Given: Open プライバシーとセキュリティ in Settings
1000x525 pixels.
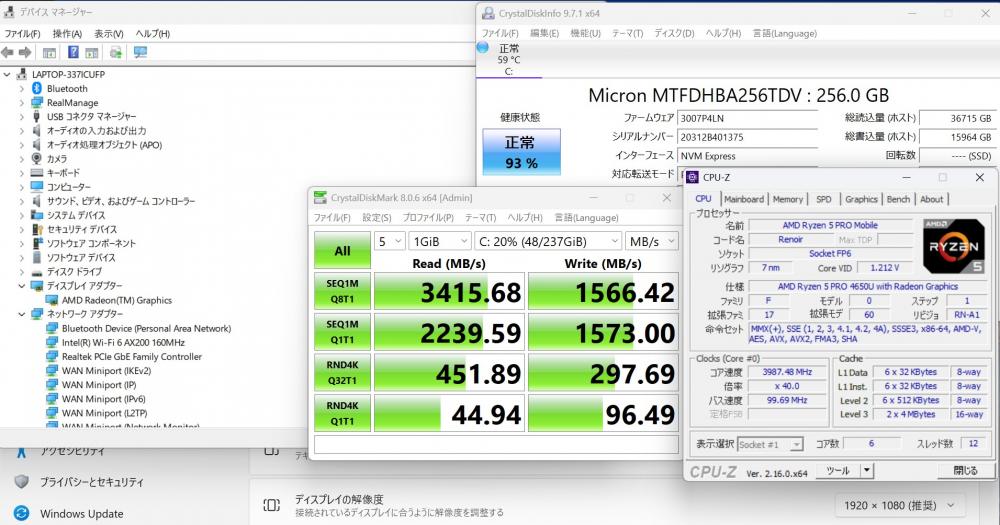Looking at the screenshot, I should tap(92, 482).
